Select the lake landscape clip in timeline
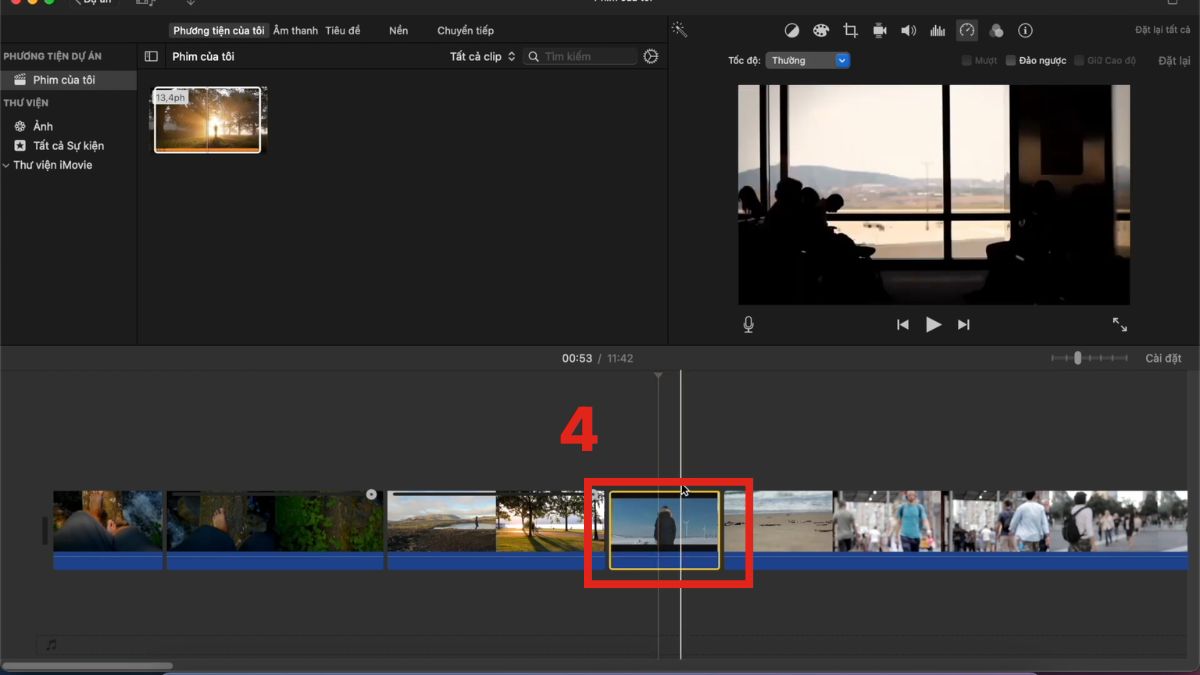This screenshot has width=1200, height=675. click(441, 530)
